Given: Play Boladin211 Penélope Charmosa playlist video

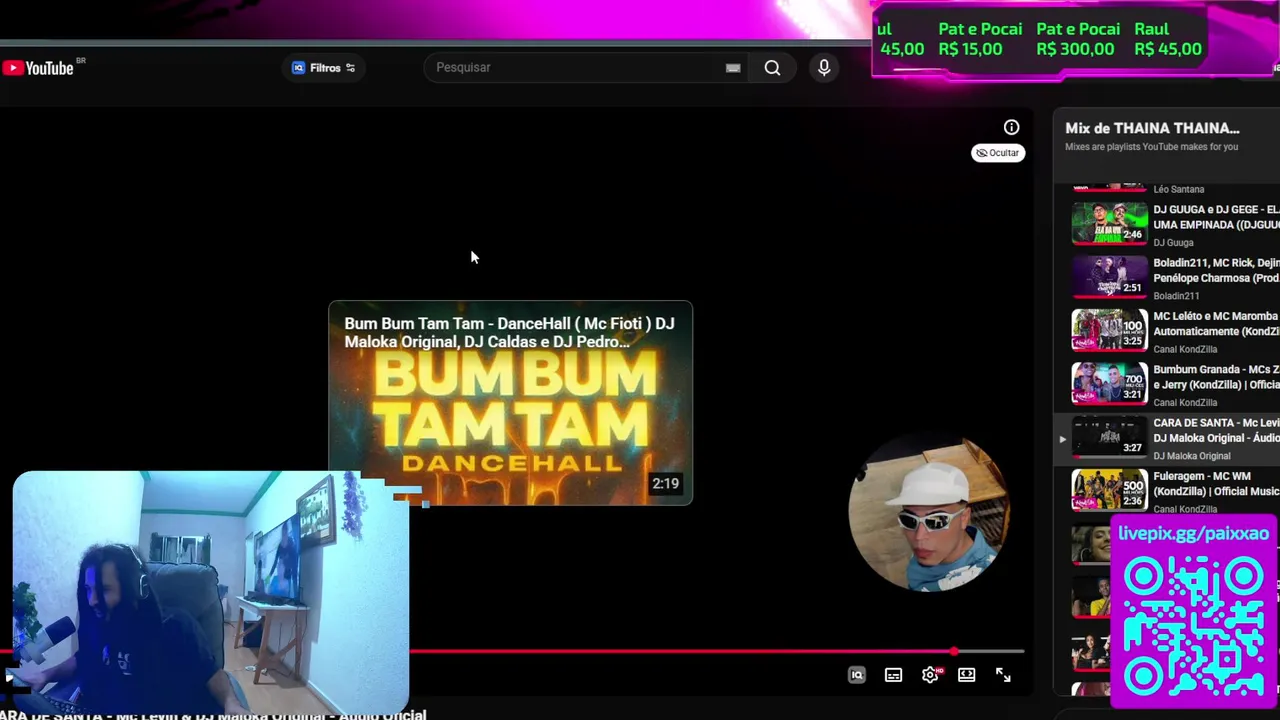Looking at the screenshot, I should [1175, 277].
